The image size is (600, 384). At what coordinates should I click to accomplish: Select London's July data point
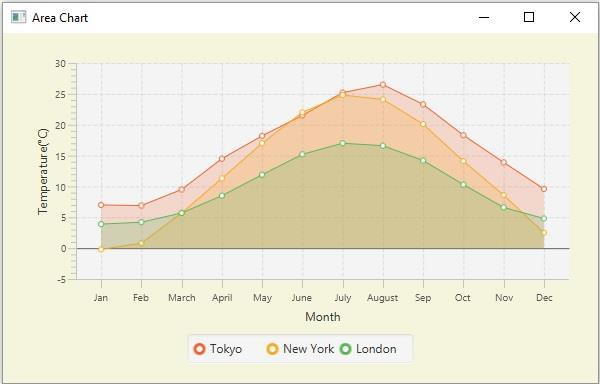[x=342, y=143]
